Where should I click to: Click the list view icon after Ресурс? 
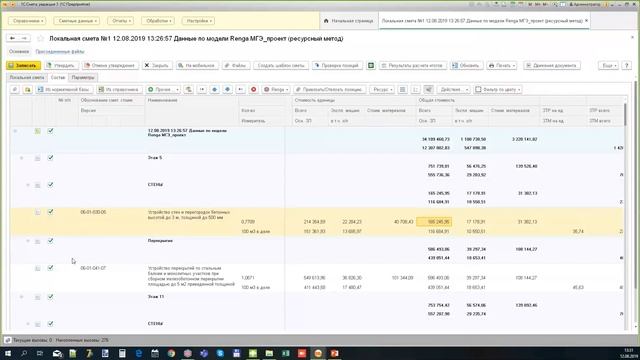pyautogui.click(x=402, y=89)
